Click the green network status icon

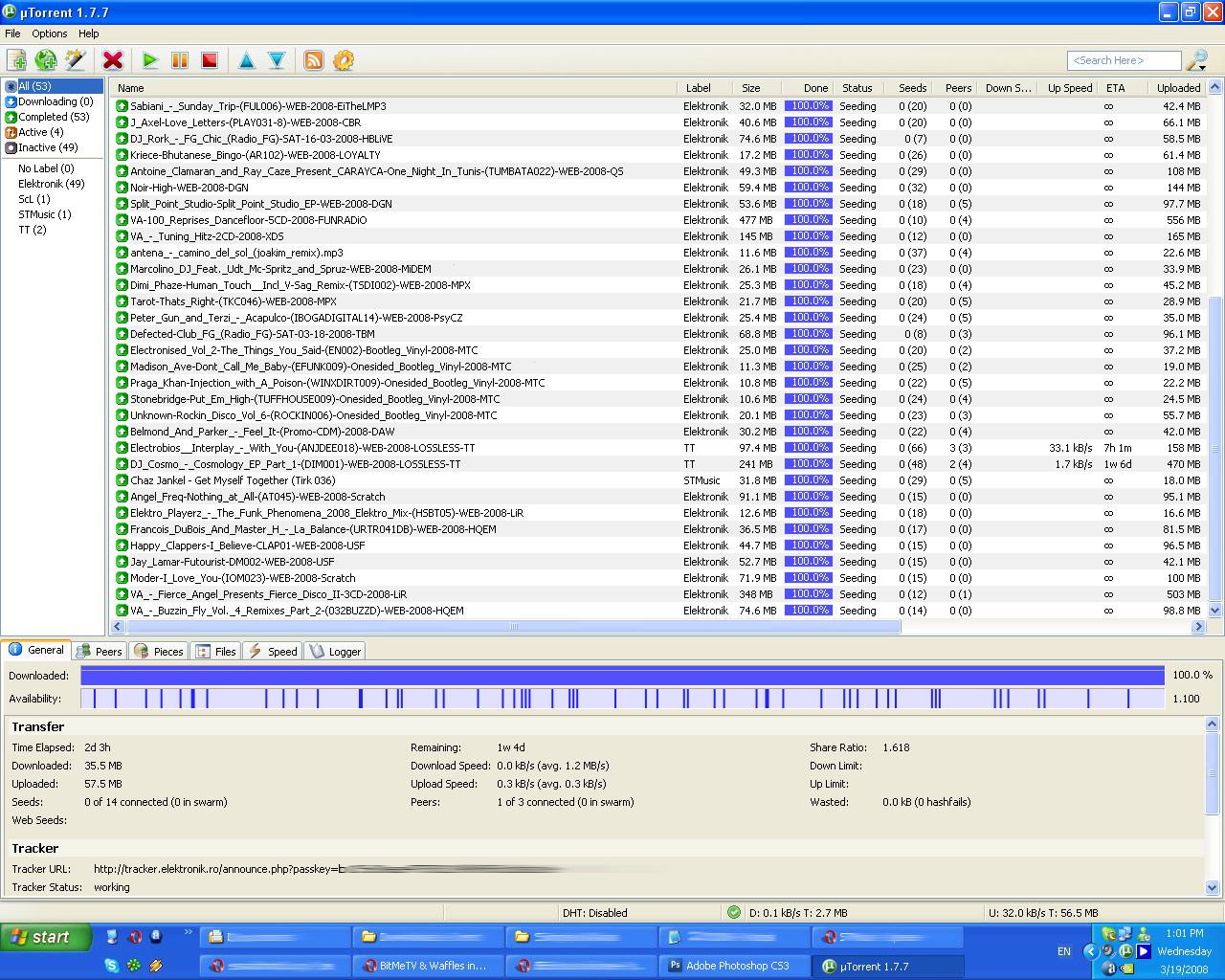click(x=734, y=912)
